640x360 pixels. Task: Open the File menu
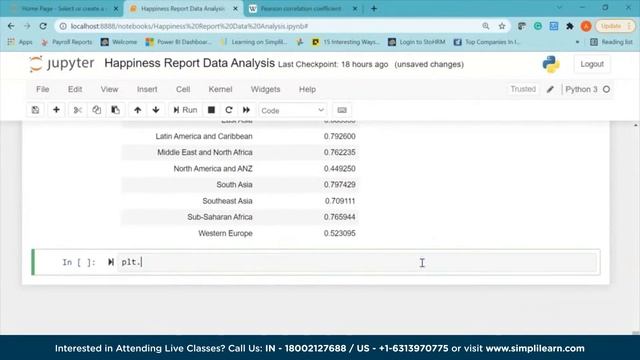(42, 89)
